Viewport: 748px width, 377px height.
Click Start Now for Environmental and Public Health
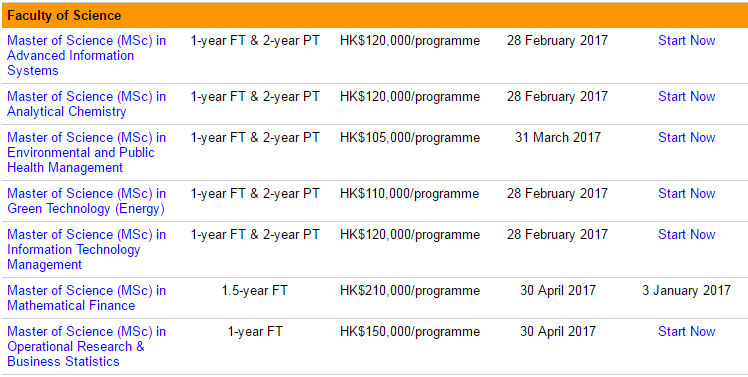(686, 137)
